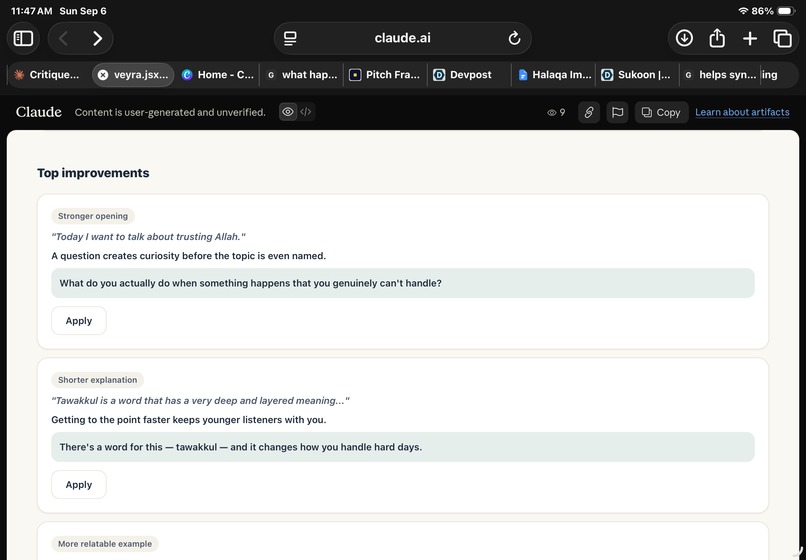Switch to the Home - C... tab
This screenshot has width=806, height=560.
pos(218,75)
